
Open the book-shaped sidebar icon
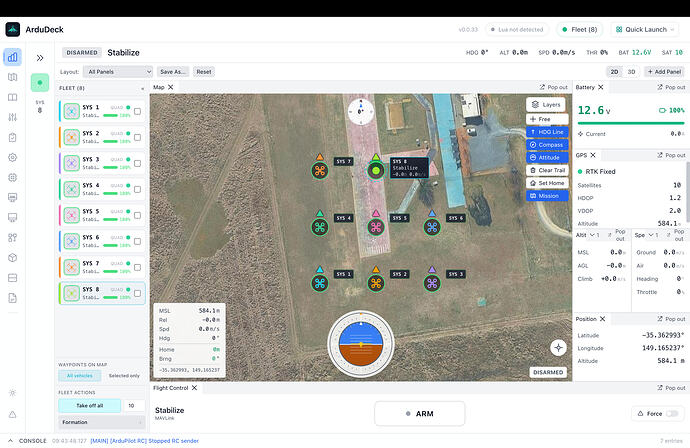pos(12,97)
